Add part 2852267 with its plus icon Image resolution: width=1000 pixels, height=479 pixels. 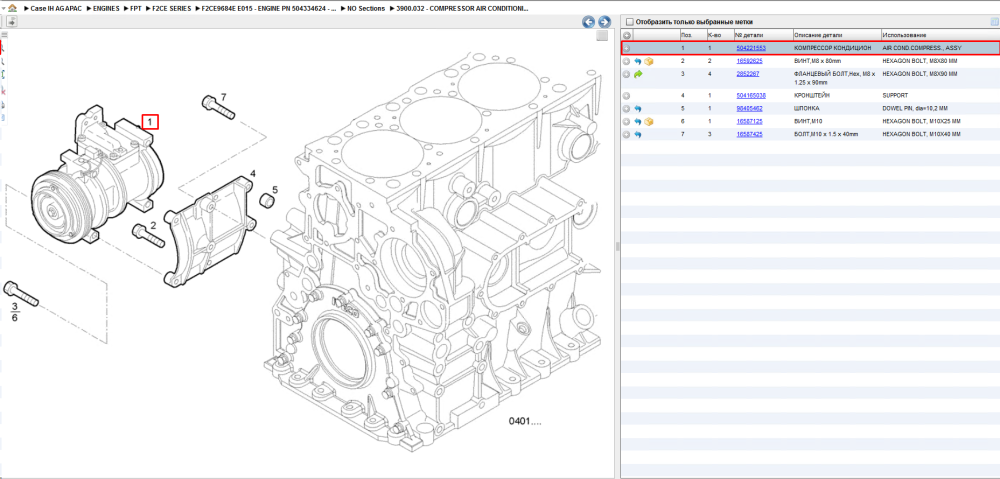coord(627,74)
